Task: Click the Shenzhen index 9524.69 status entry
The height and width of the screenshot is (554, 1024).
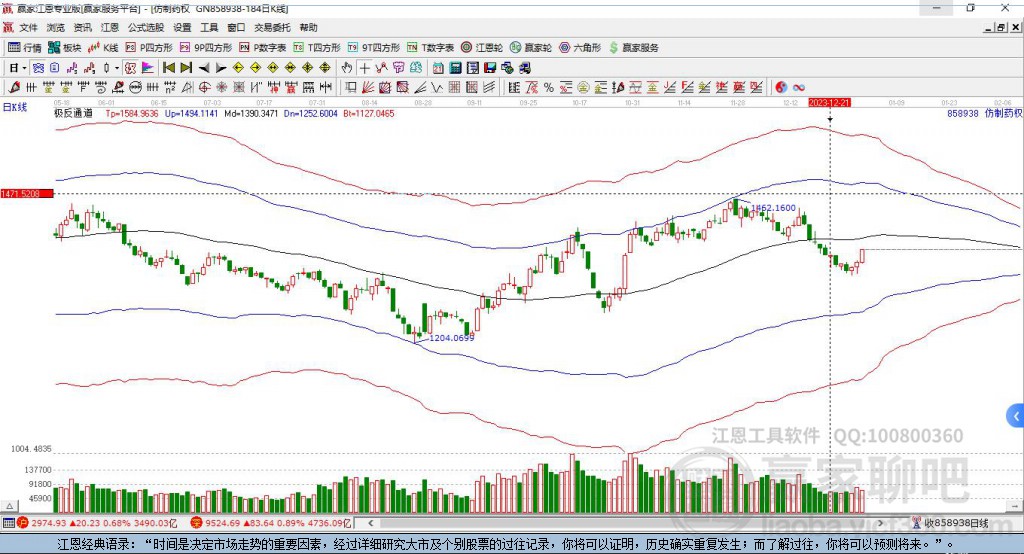Action: click(x=272, y=523)
